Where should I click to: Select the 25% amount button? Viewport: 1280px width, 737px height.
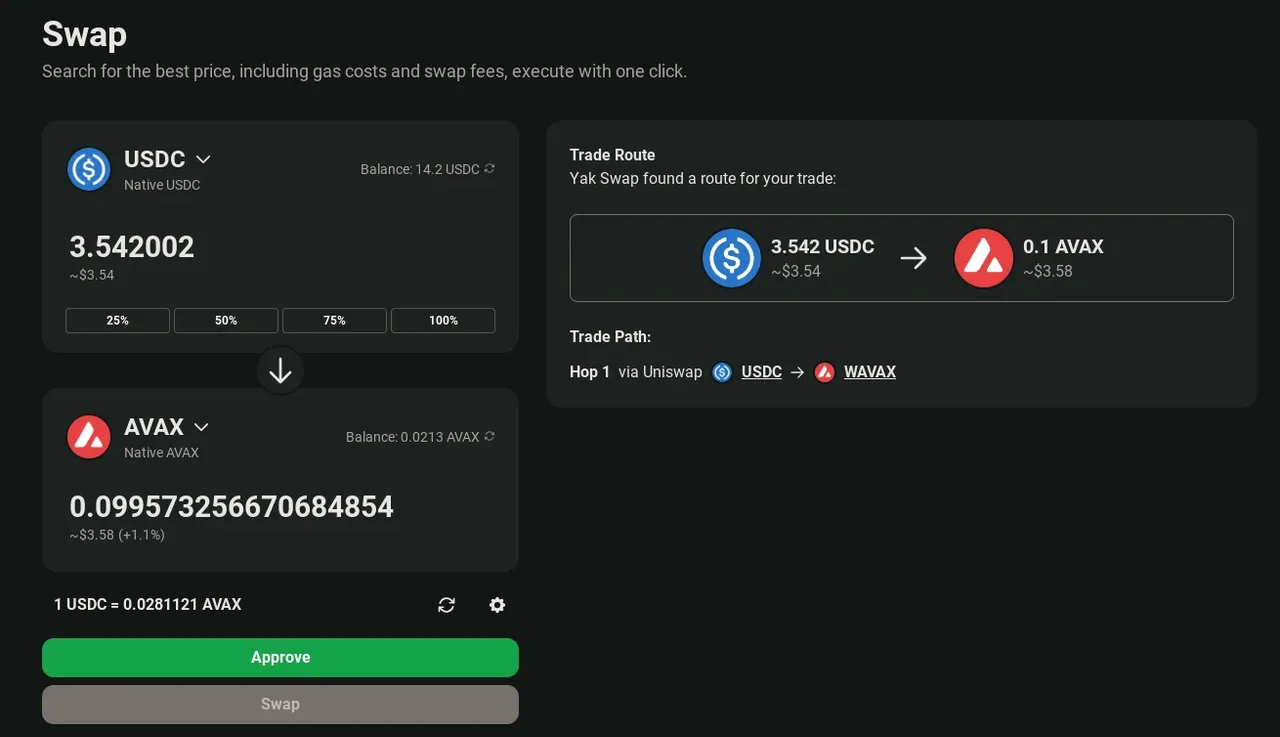(118, 320)
